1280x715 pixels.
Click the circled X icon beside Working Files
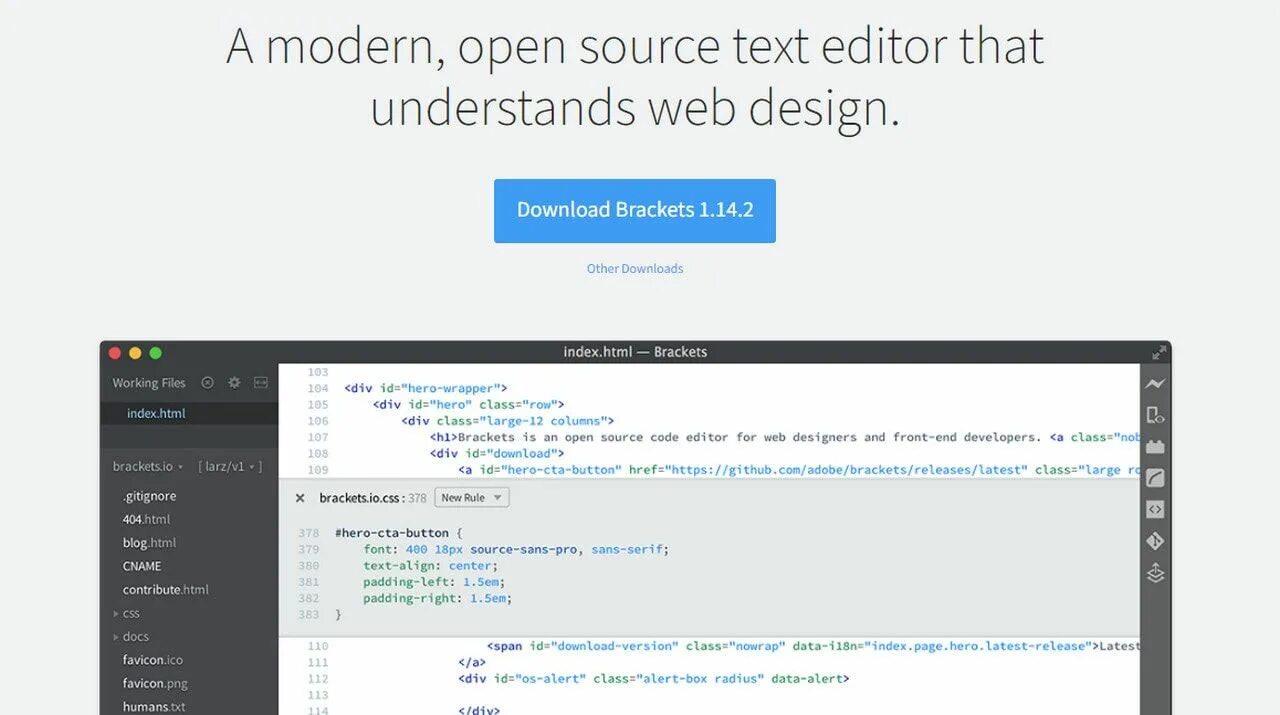[x=208, y=382]
